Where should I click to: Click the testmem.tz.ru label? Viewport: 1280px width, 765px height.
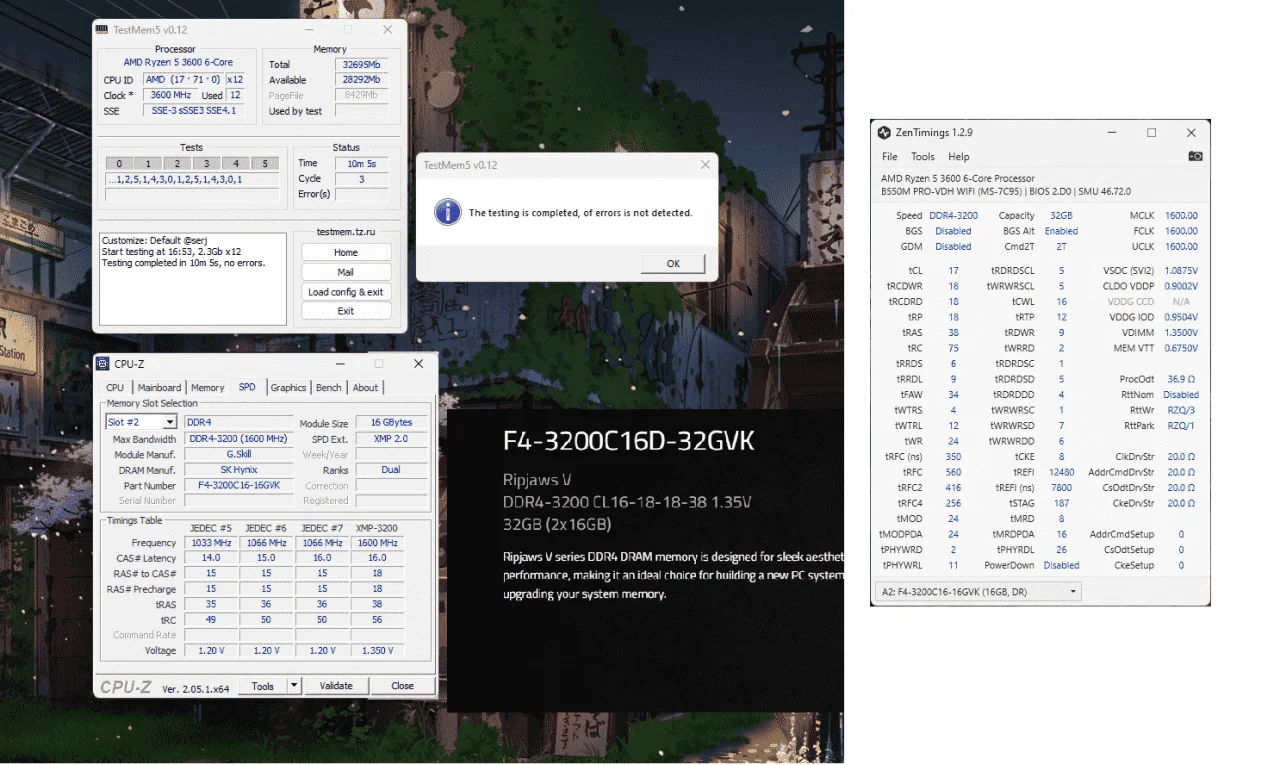point(345,231)
